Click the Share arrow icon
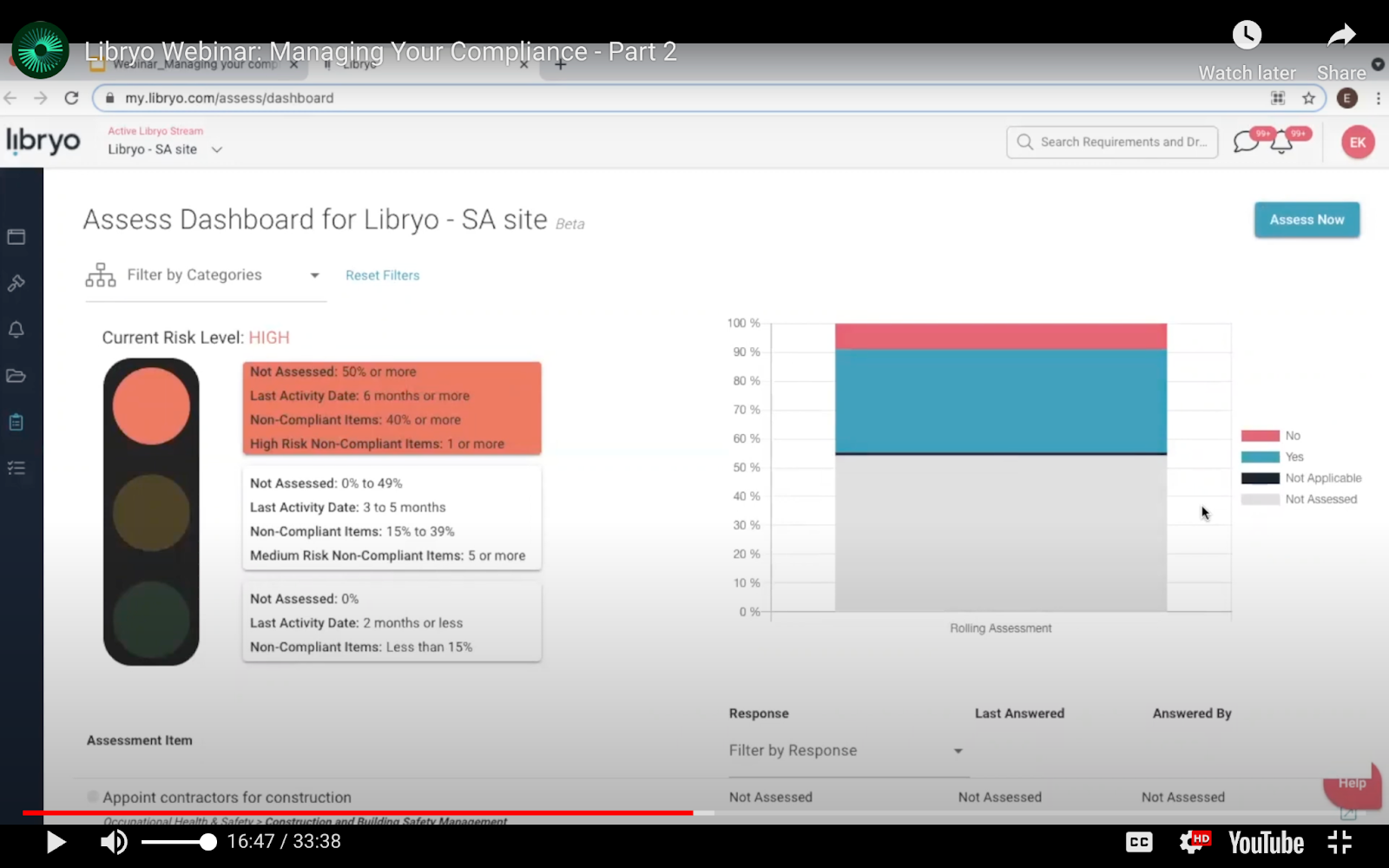Image resolution: width=1389 pixels, height=868 pixels. pyautogui.click(x=1341, y=36)
